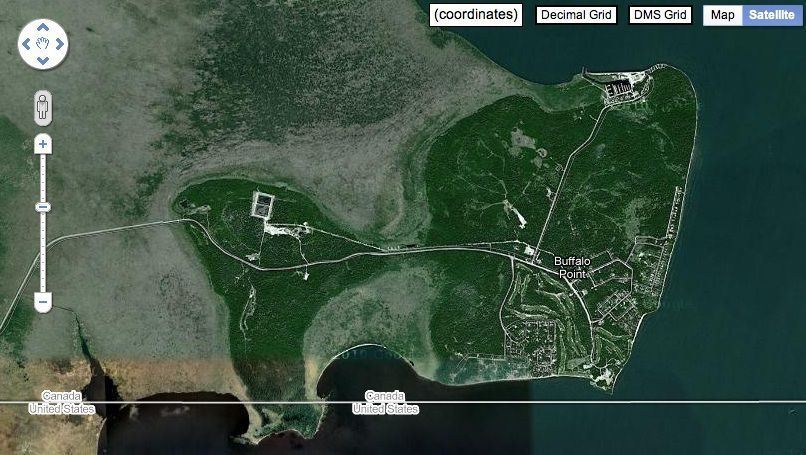This screenshot has height=455, width=806.
Task: Click the central United States border label
Action: point(386,409)
